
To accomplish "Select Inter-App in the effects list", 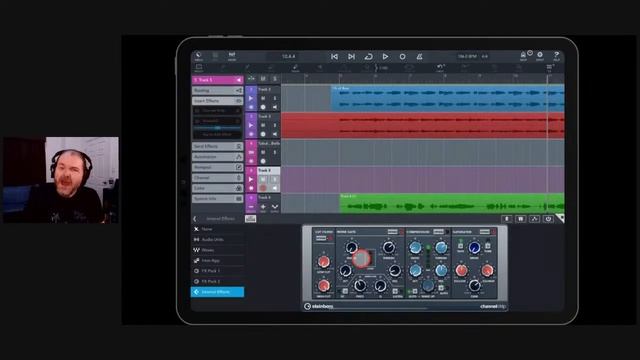I will tap(218, 260).
